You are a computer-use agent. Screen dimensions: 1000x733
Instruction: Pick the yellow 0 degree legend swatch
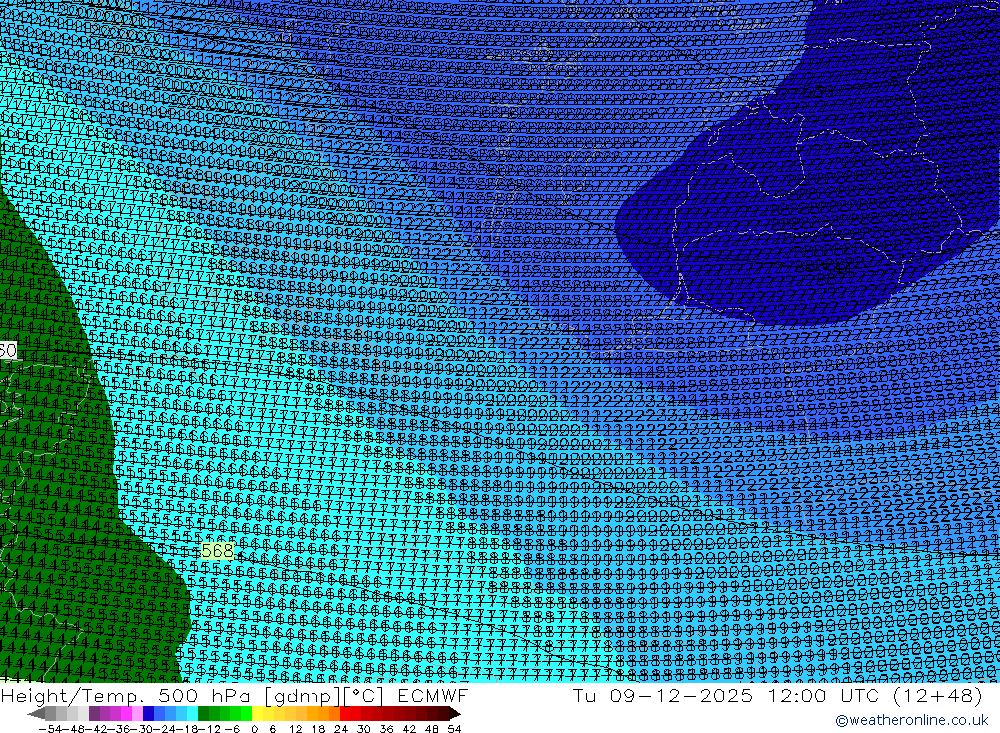click(x=258, y=714)
